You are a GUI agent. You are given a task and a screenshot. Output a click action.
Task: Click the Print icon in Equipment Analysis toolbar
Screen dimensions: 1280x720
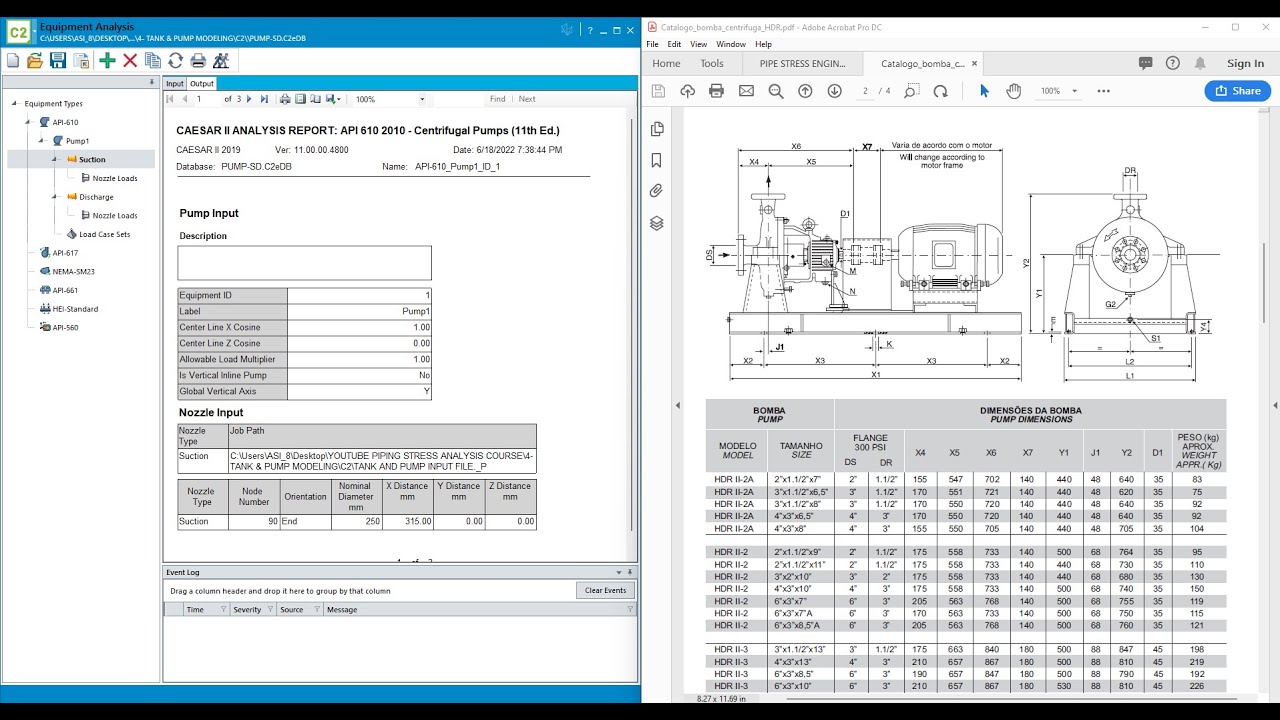(198, 61)
